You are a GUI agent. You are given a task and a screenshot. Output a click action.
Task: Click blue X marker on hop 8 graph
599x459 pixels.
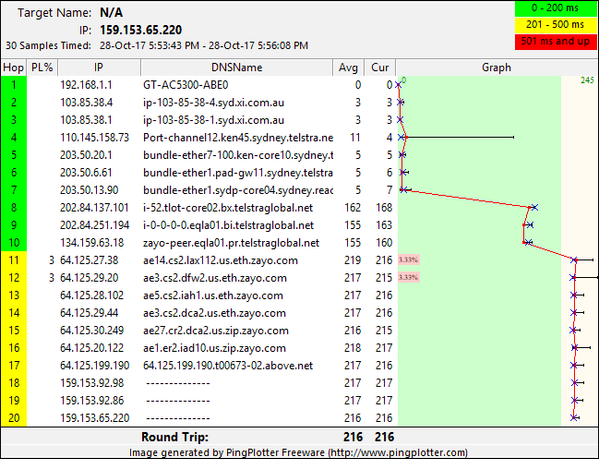534,207
